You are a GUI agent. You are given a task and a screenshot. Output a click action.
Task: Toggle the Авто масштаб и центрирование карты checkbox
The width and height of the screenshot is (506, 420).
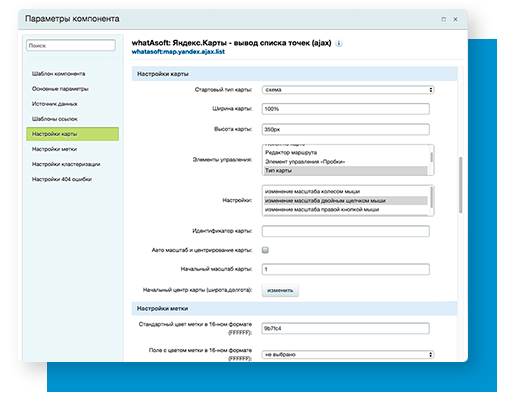click(x=265, y=250)
